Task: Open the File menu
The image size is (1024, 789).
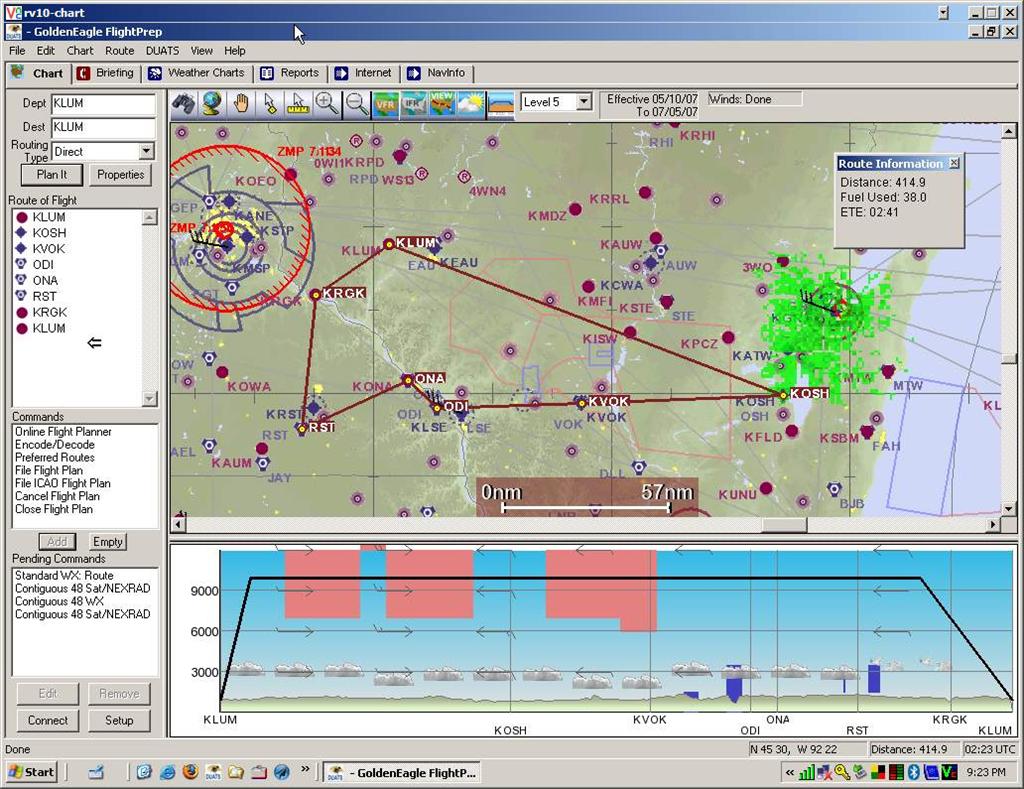Action: pos(17,50)
